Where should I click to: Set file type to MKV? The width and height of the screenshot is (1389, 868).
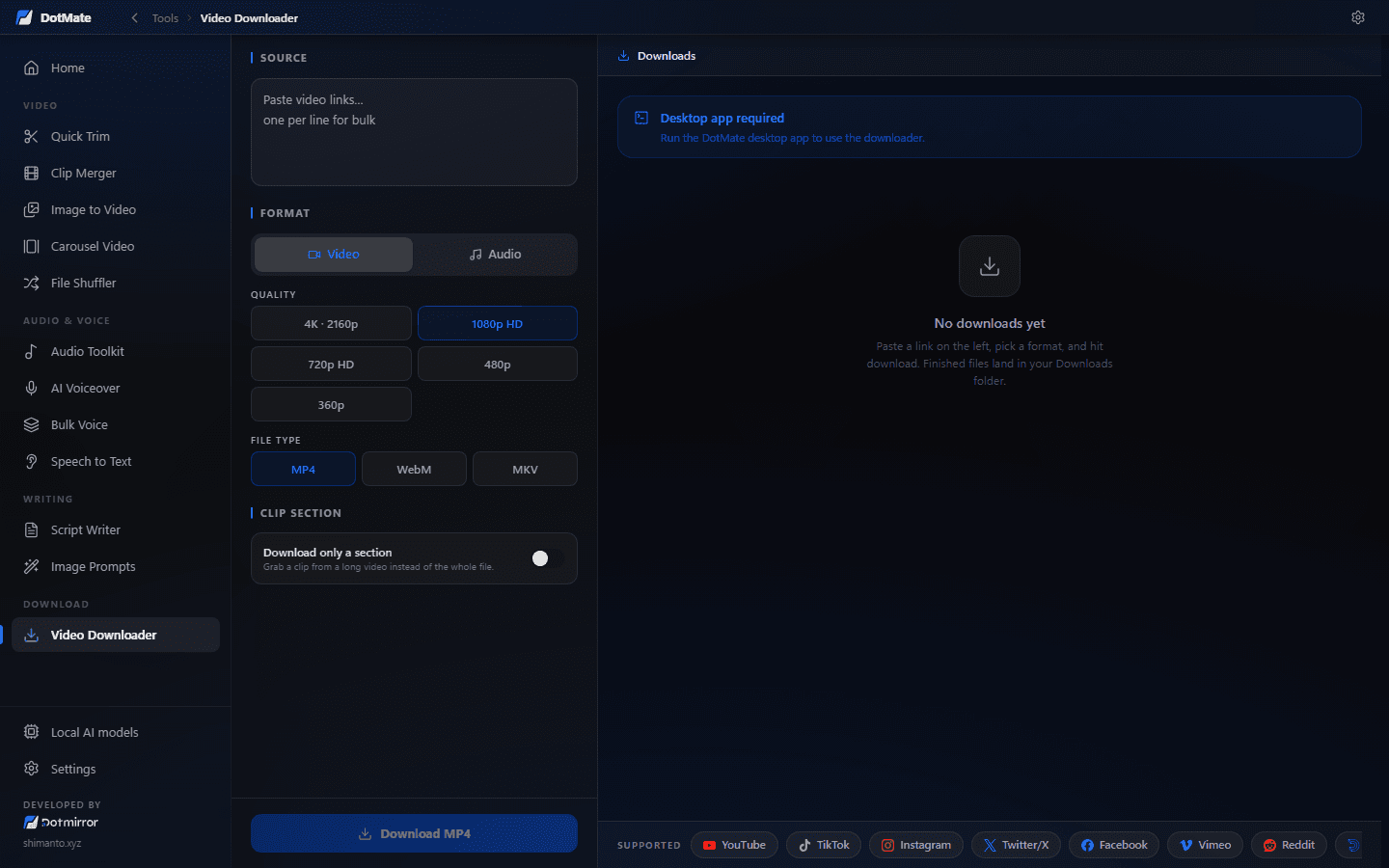point(525,470)
